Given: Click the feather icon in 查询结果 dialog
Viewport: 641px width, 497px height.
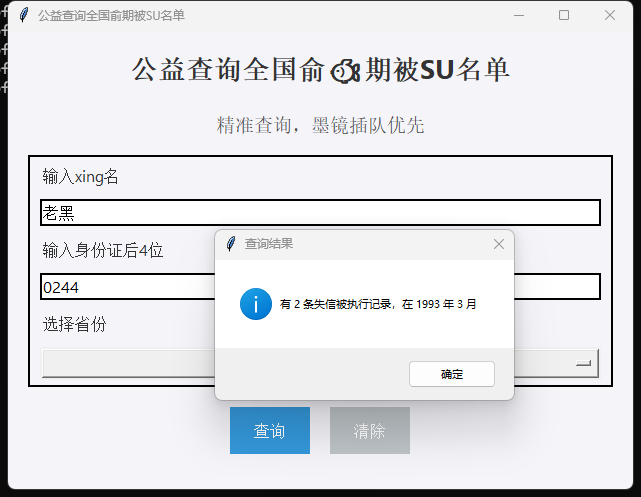Looking at the screenshot, I should click(231, 244).
